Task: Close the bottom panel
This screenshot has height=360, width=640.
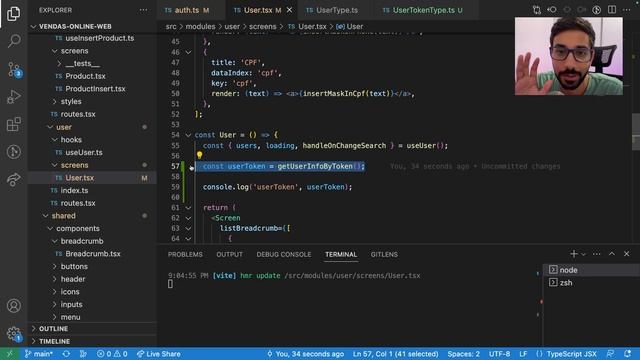Action: click(627, 254)
